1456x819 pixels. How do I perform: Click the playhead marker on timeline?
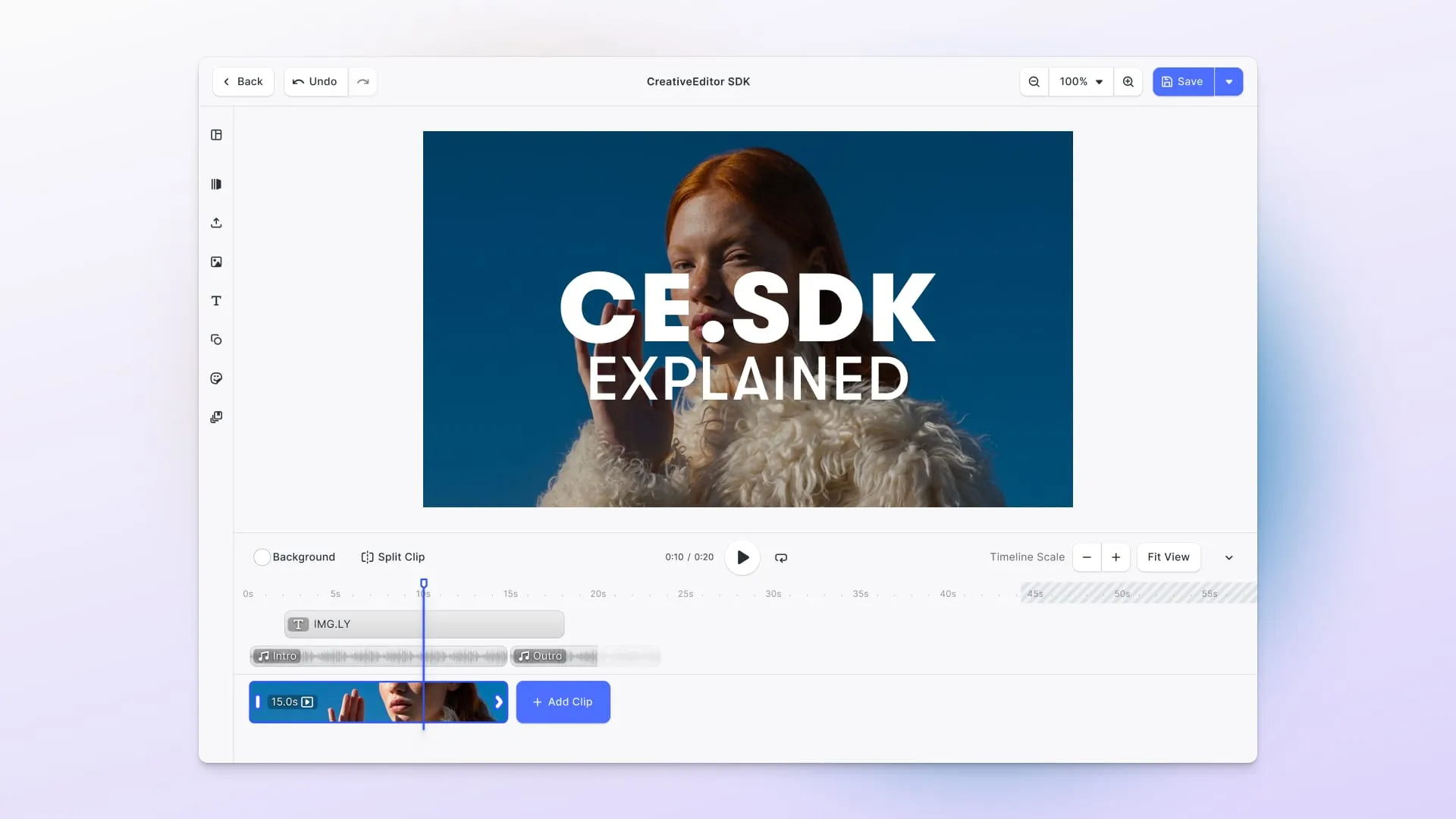click(424, 583)
